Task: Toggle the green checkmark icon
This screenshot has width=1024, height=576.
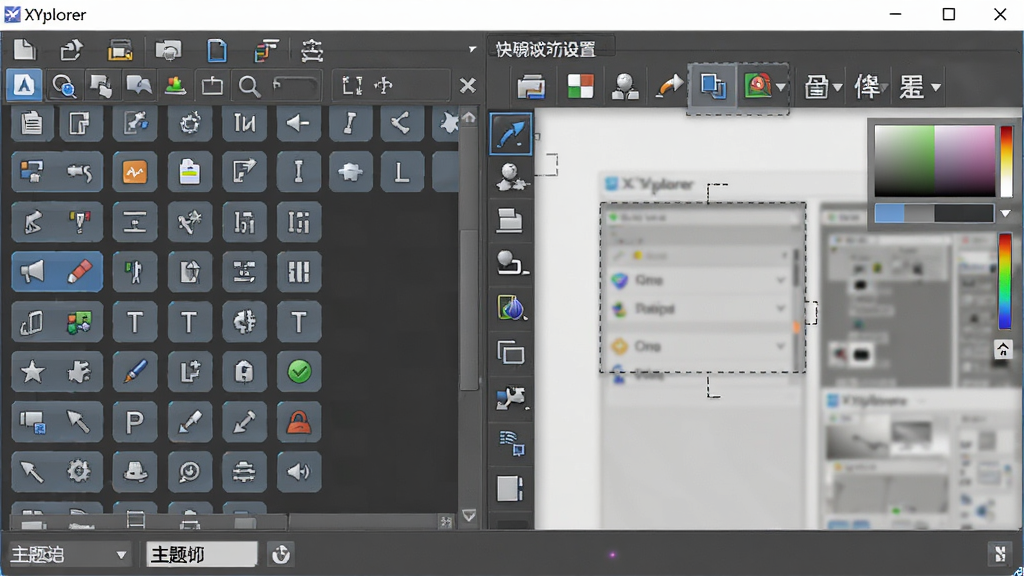Action: point(299,372)
